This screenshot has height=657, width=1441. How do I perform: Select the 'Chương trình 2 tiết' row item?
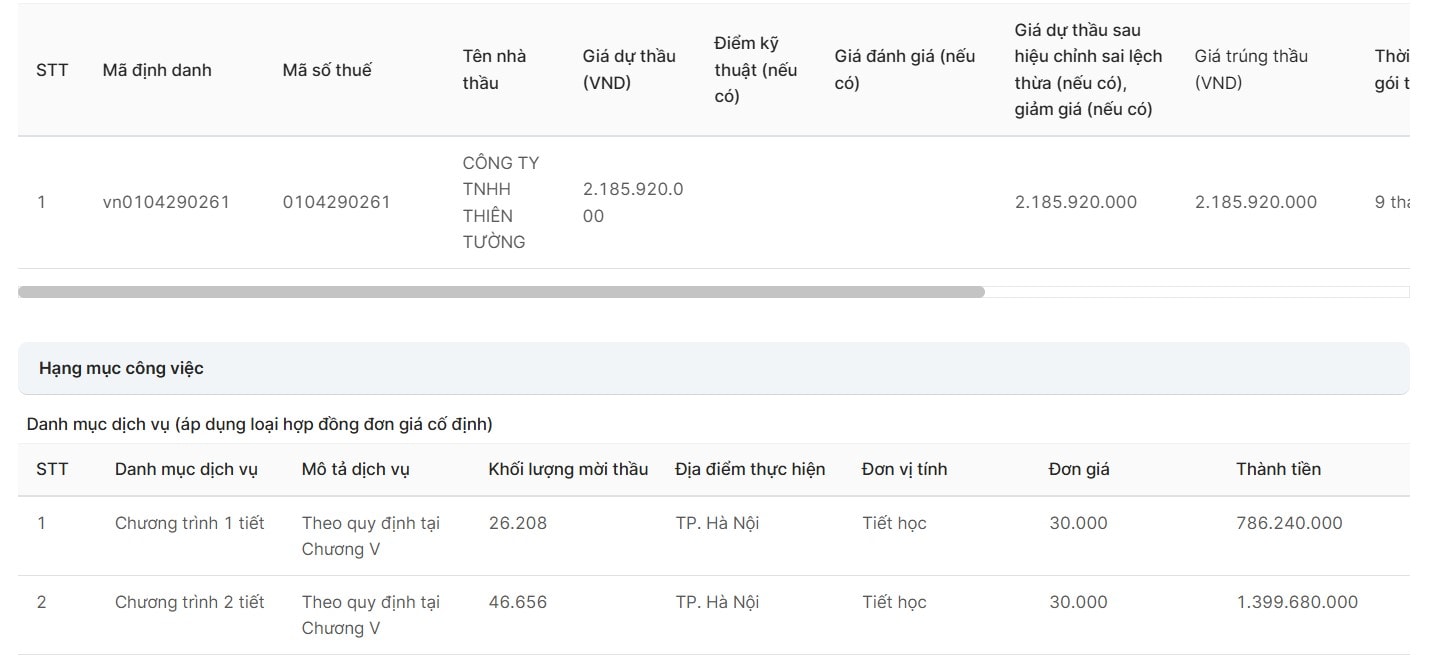(x=189, y=602)
